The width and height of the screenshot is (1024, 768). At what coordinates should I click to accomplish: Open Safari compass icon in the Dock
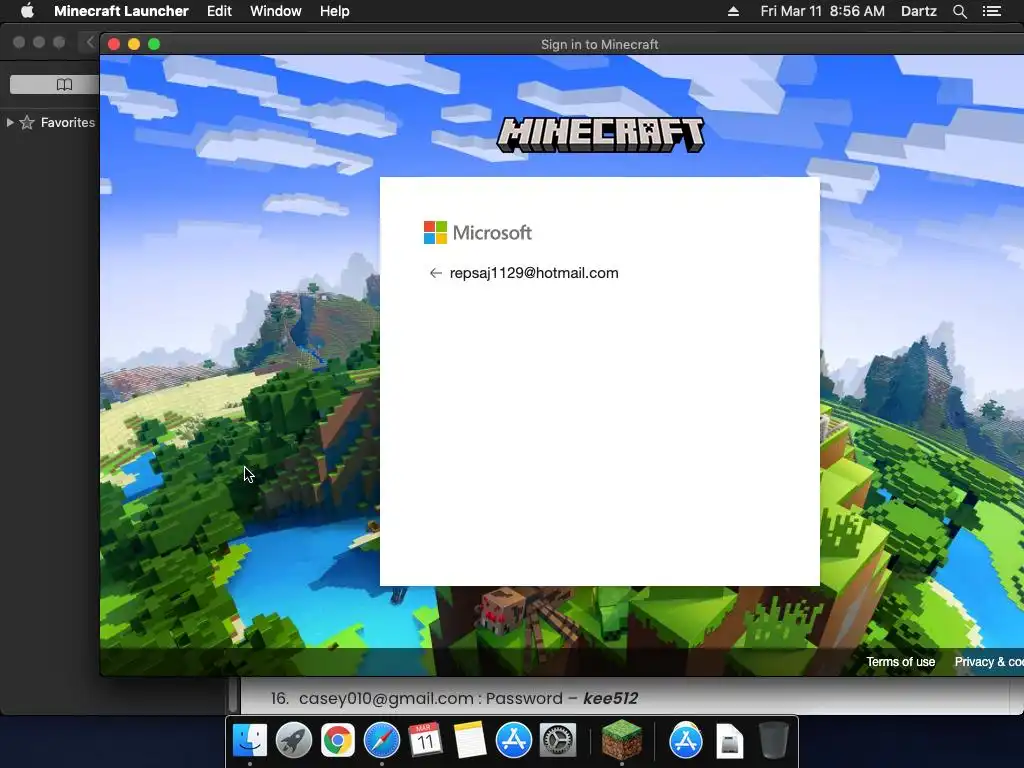tap(381, 741)
